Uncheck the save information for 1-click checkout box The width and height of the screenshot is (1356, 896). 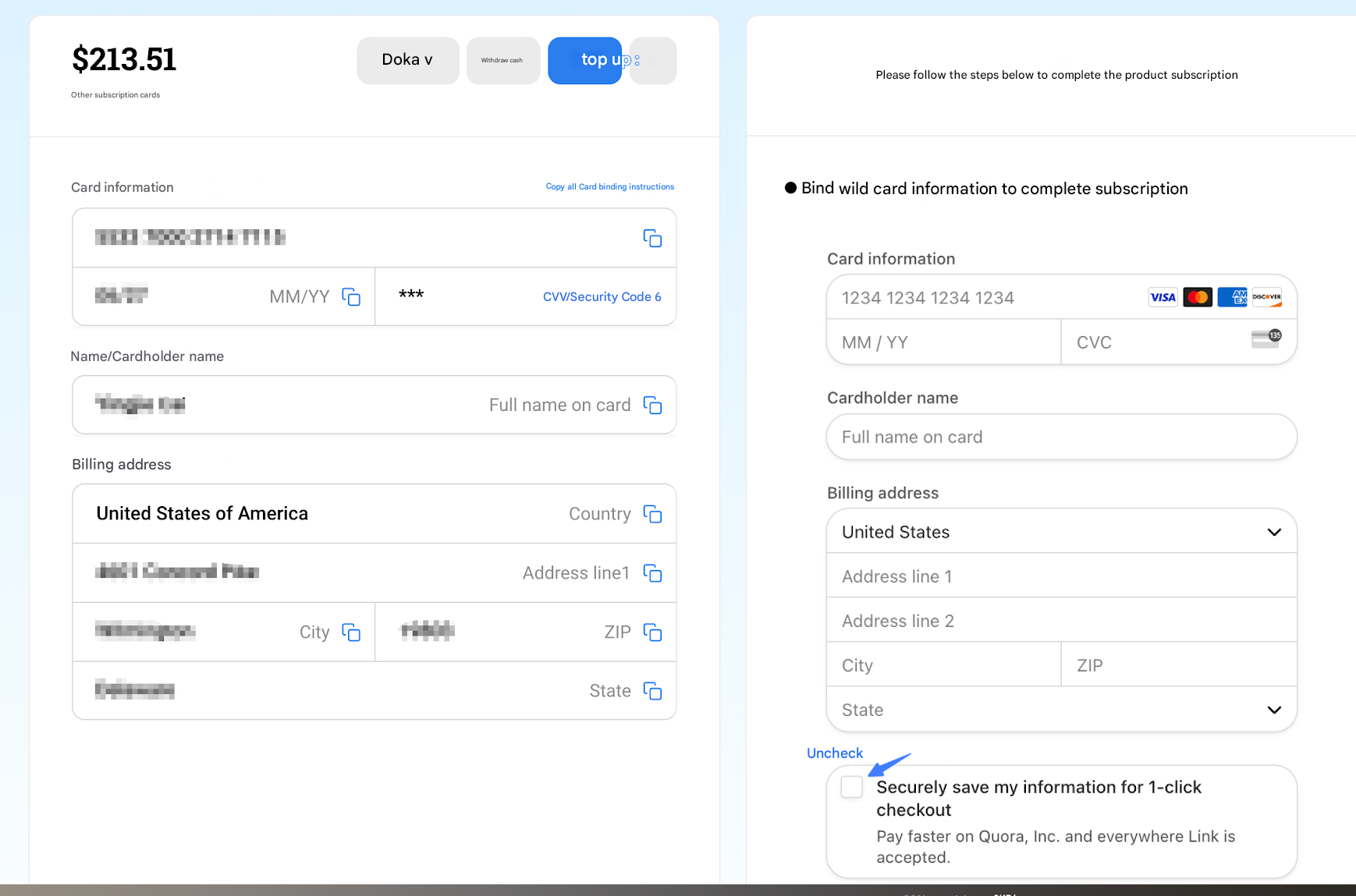pyautogui.click(x=852, y=787)
